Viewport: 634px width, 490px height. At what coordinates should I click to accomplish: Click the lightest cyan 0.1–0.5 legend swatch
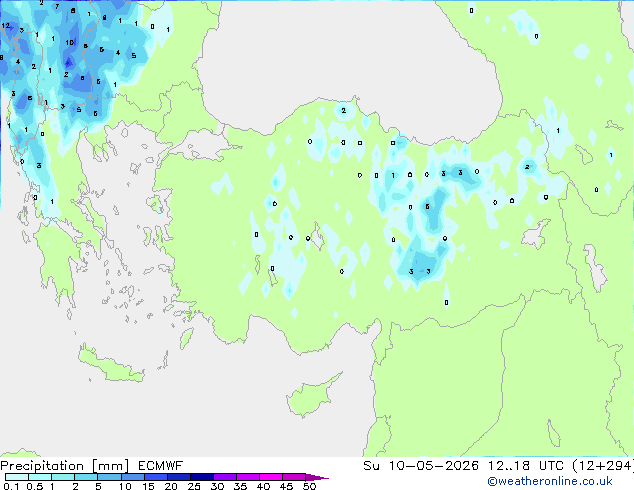17,477
